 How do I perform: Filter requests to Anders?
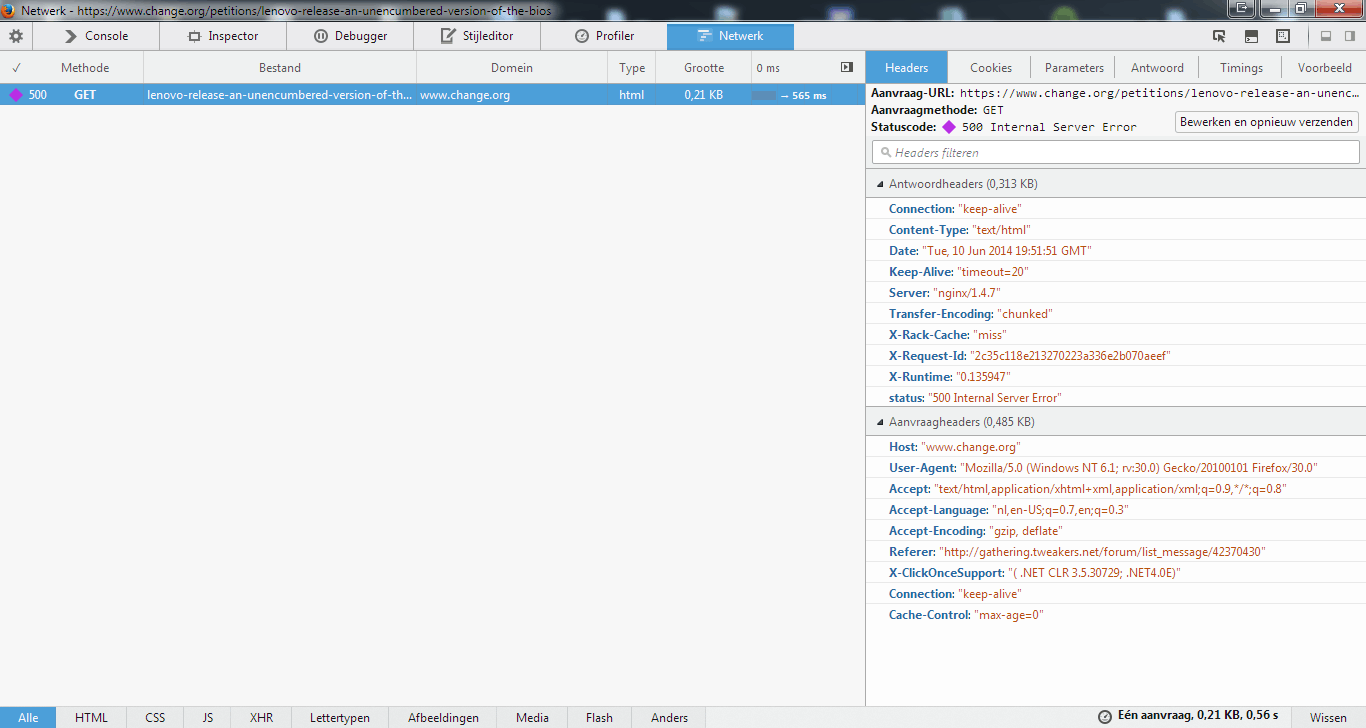coord(669,717)
